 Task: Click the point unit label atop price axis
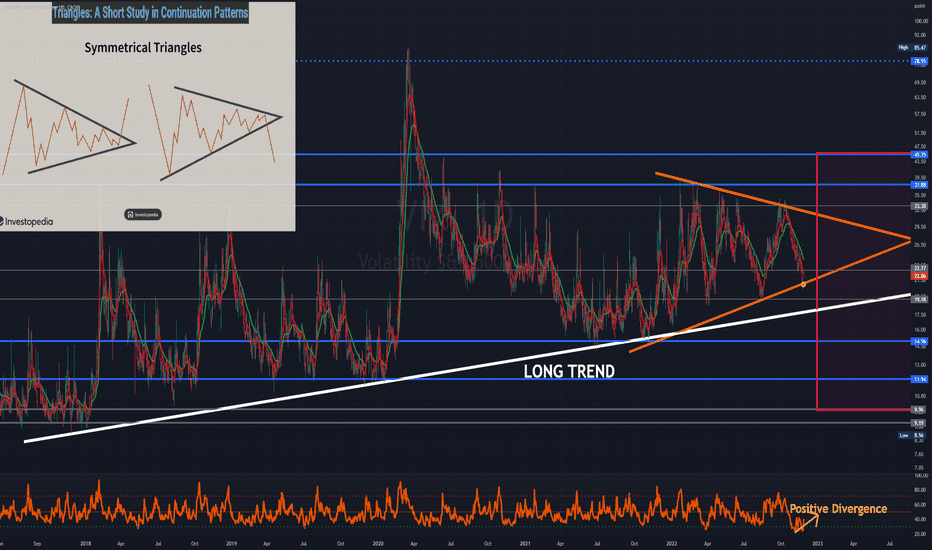[x=920, y=6]
